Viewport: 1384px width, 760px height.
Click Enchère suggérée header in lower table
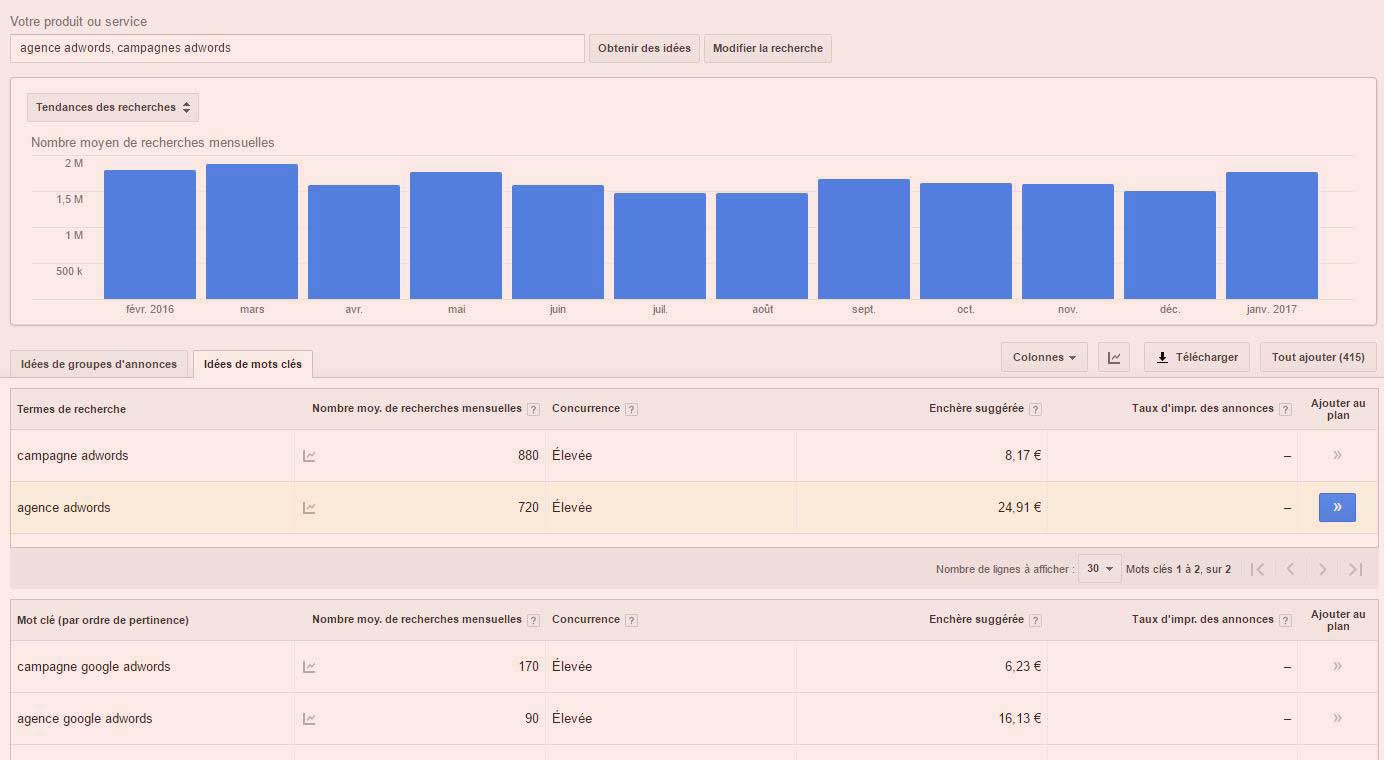(976, 619)
